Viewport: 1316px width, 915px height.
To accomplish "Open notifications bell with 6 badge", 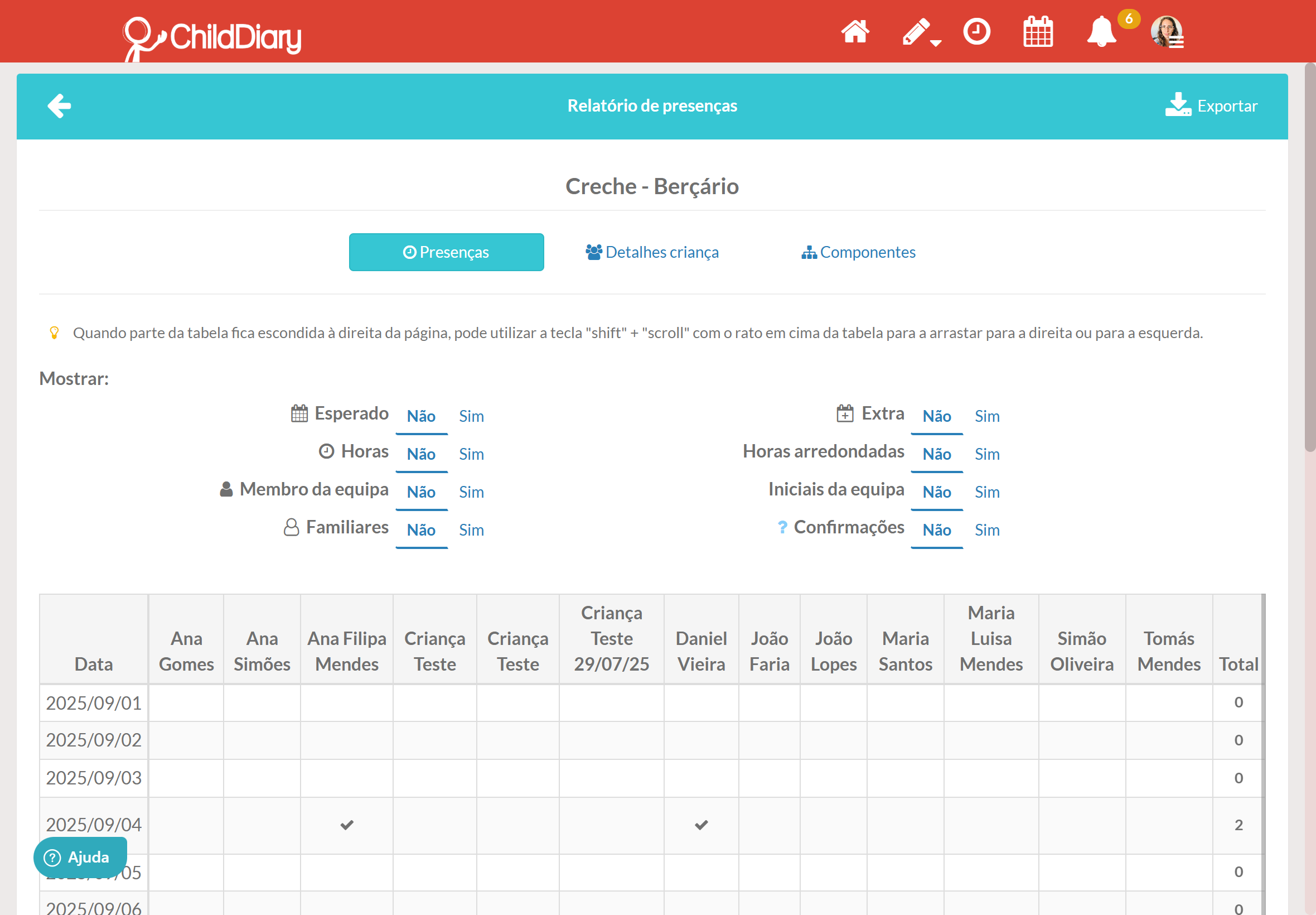I will point(1102,32).
